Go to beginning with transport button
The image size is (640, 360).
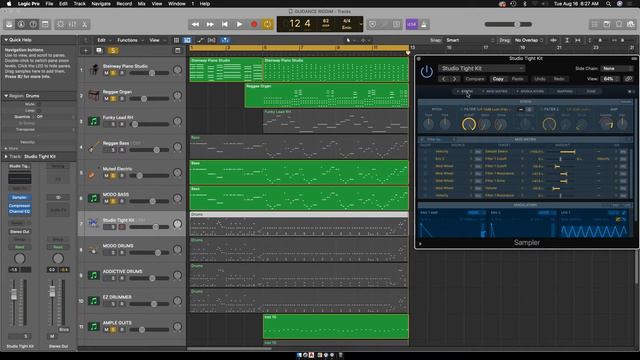pyautogui.click(x=225, y=24)
